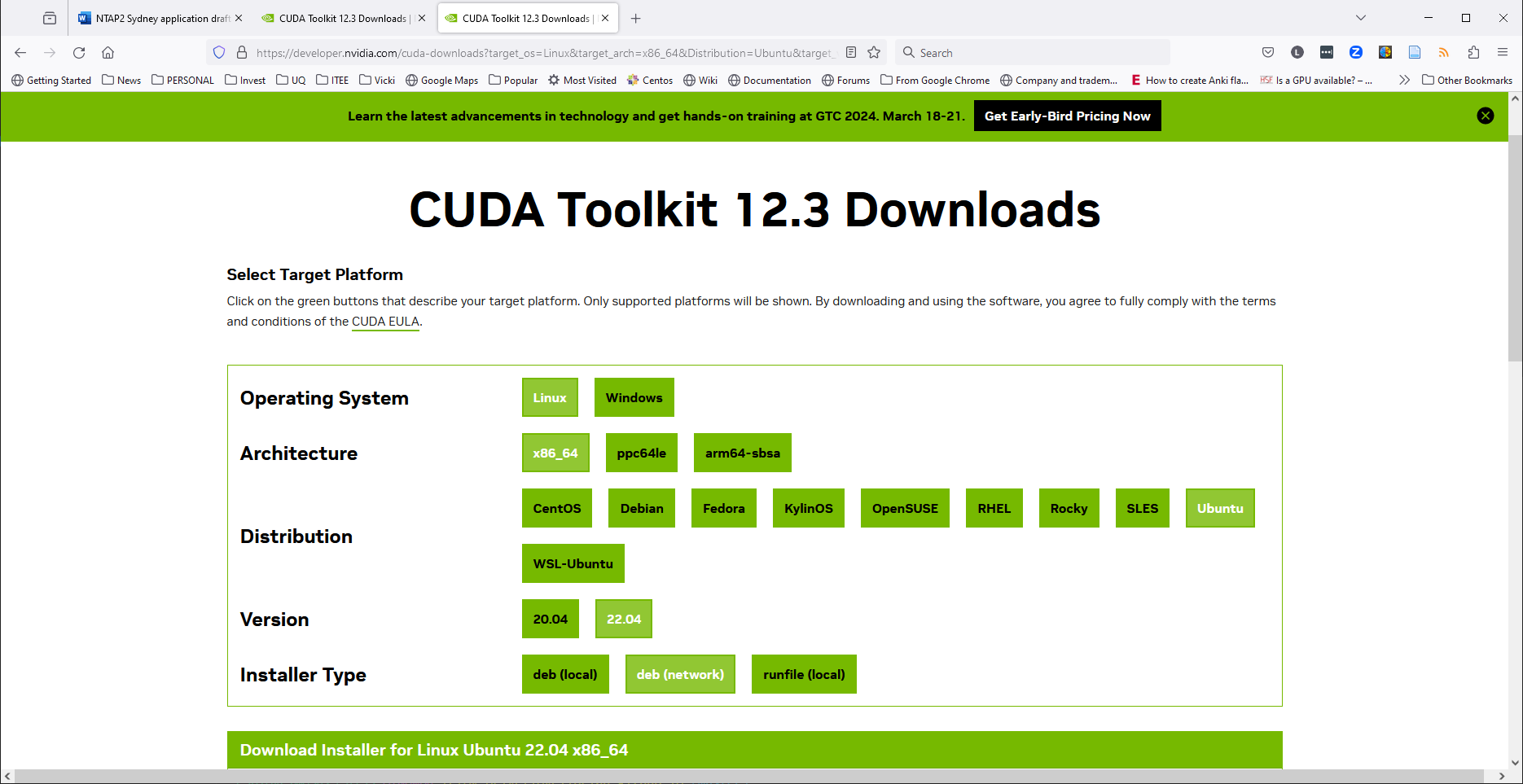Switch to first CUDA Toolkit 12.3 tab
Image resolution: width=1523 pixels, height=784 pixels.
342,18
